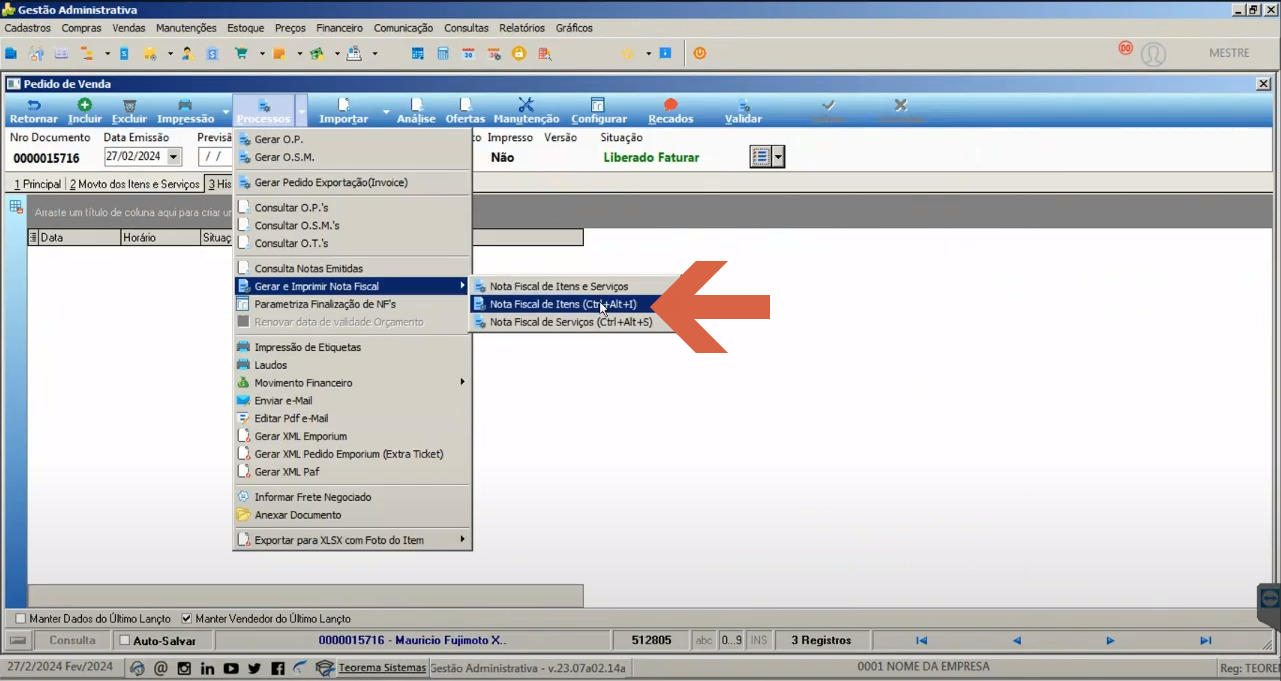Click the Instagram icon in the status bar
This screenshot has width=1281, height=681.
[184, 668]
